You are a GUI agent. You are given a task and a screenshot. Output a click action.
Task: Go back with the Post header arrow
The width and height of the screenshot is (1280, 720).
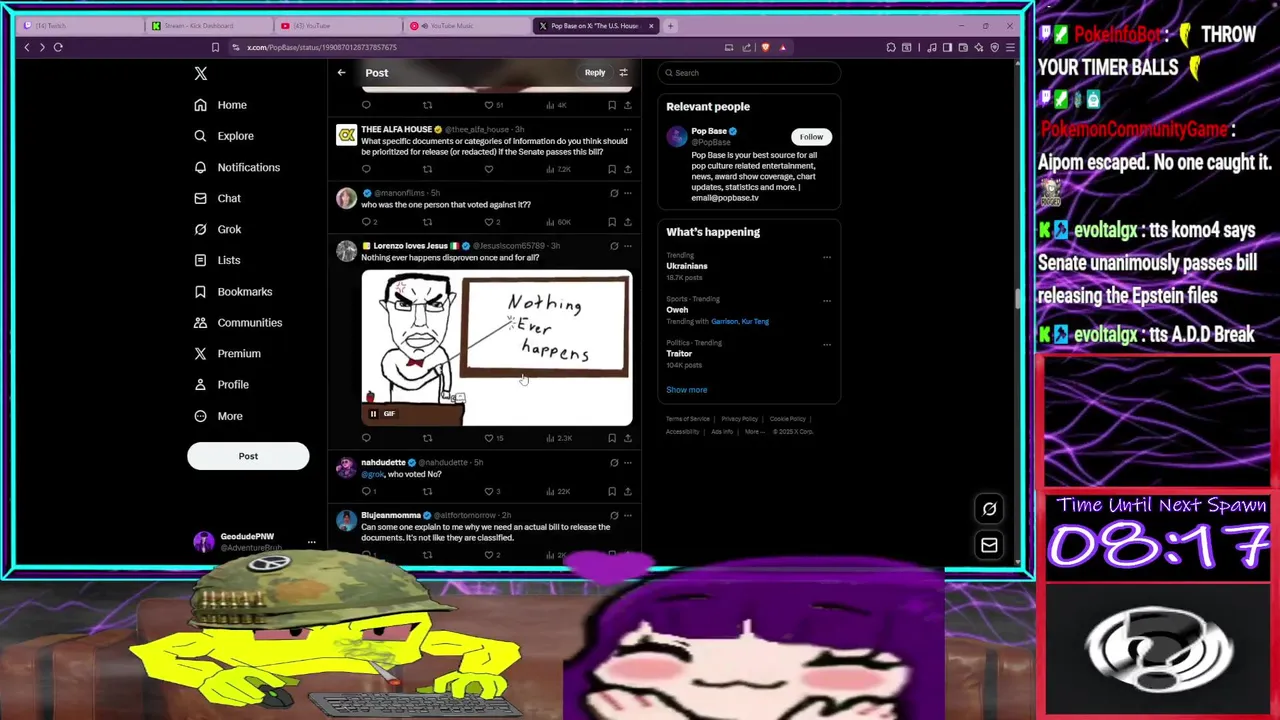click(x=341, y=72)
